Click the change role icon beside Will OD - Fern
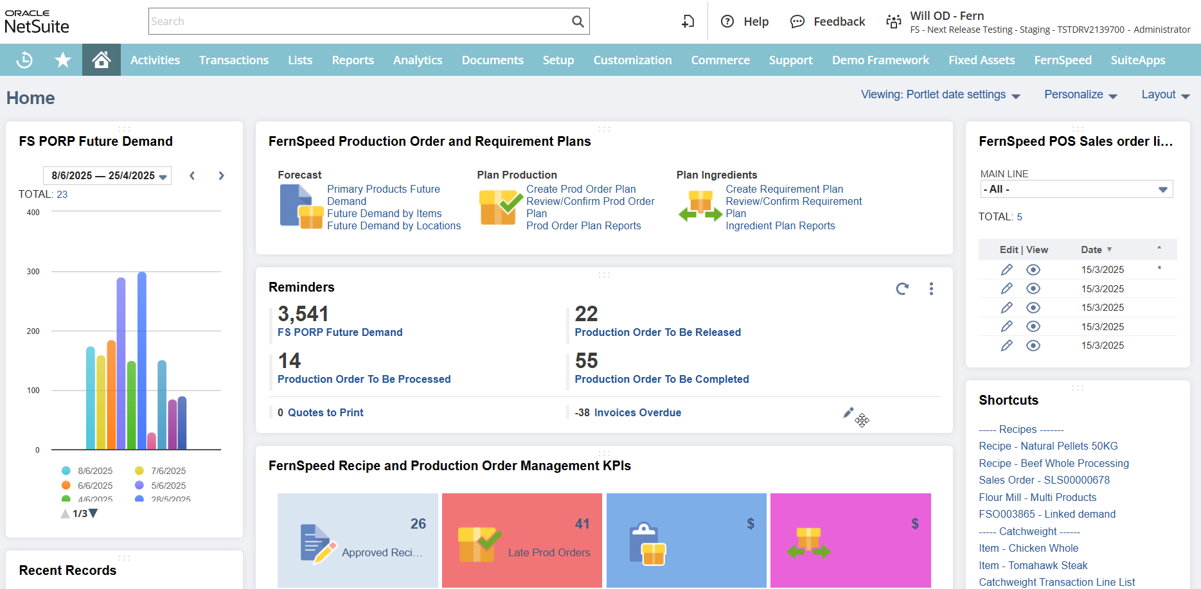Screen dimensions: 1201x589 [x=893, y=21]
